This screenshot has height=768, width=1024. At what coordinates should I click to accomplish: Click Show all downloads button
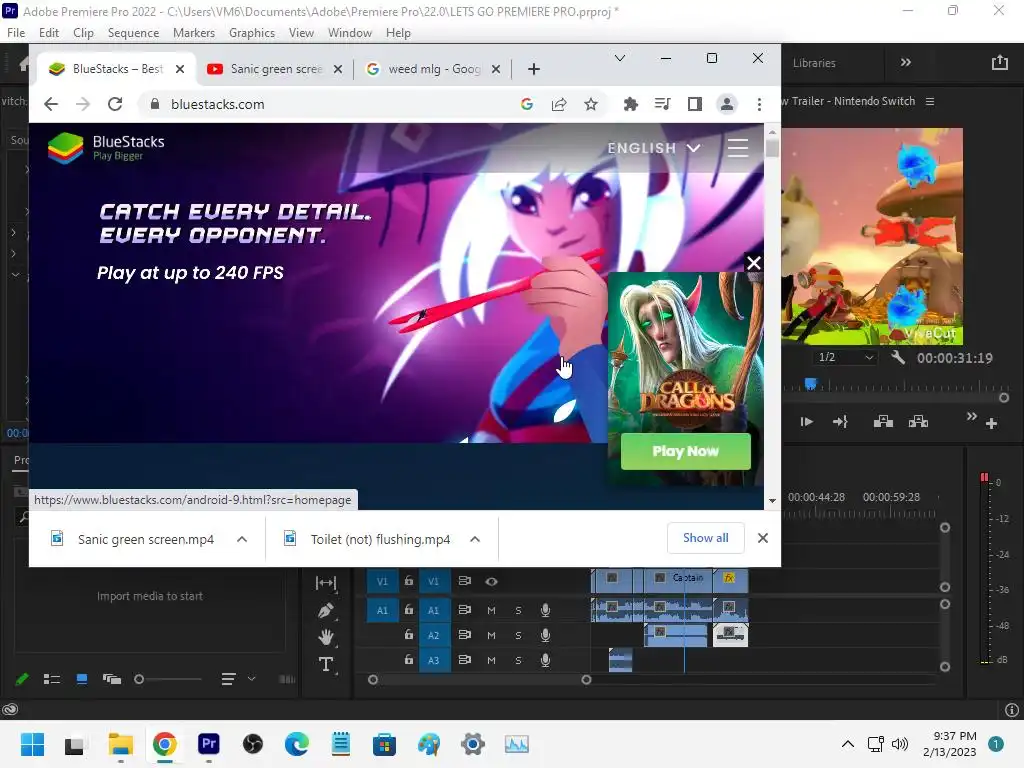[705, 537]
